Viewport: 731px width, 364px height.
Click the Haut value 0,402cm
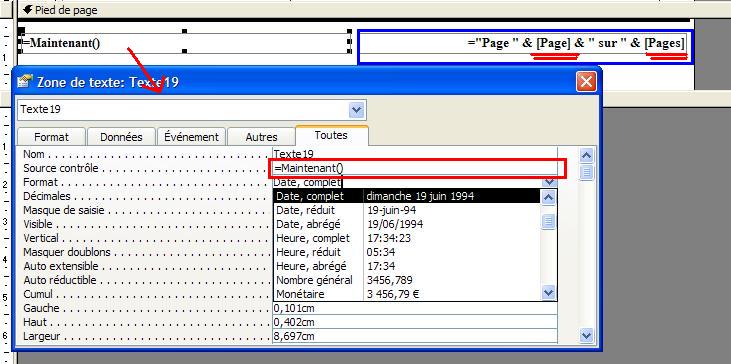coord(415,322)
